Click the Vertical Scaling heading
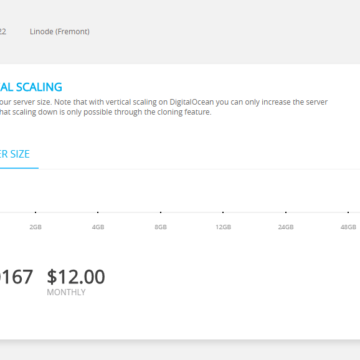 31,87
